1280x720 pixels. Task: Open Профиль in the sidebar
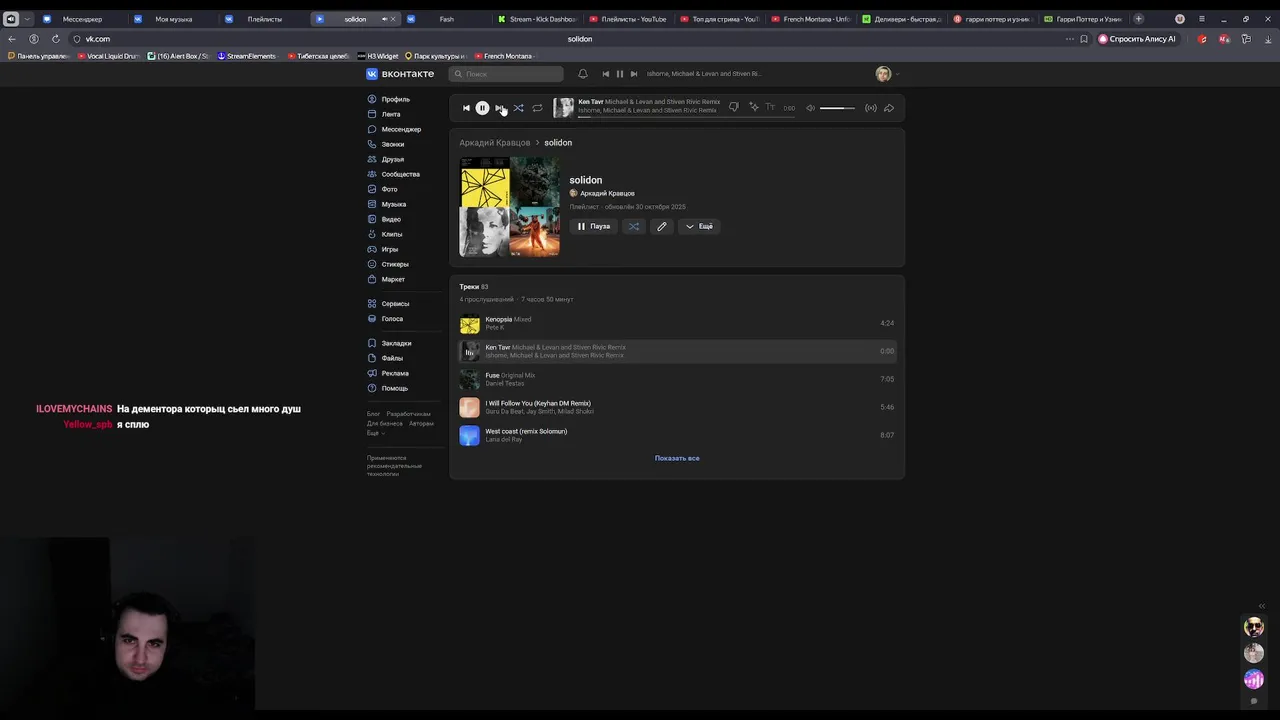pyautogui.click(x=395, y=99)
